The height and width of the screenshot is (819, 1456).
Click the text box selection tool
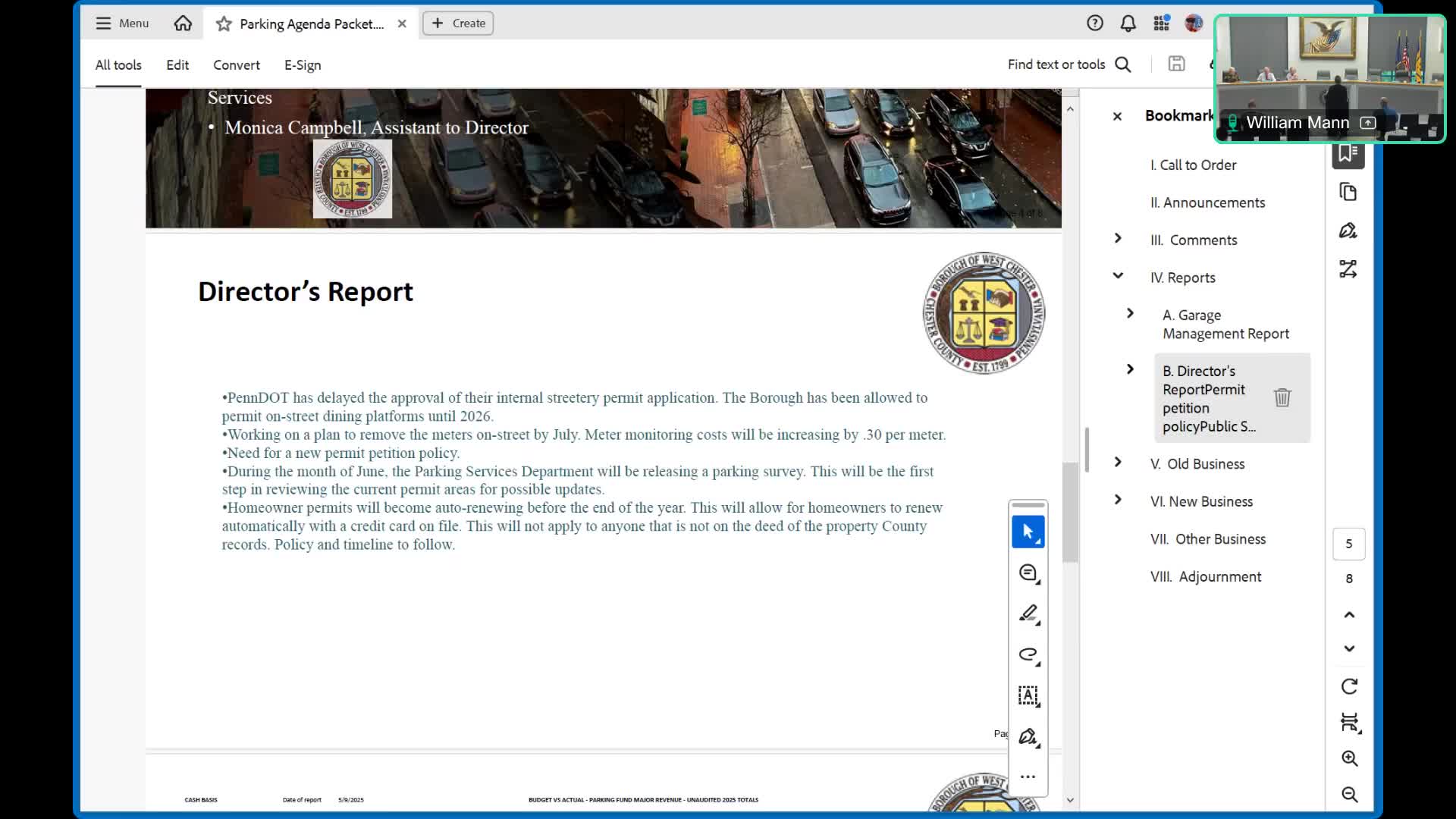[1028, 695]
